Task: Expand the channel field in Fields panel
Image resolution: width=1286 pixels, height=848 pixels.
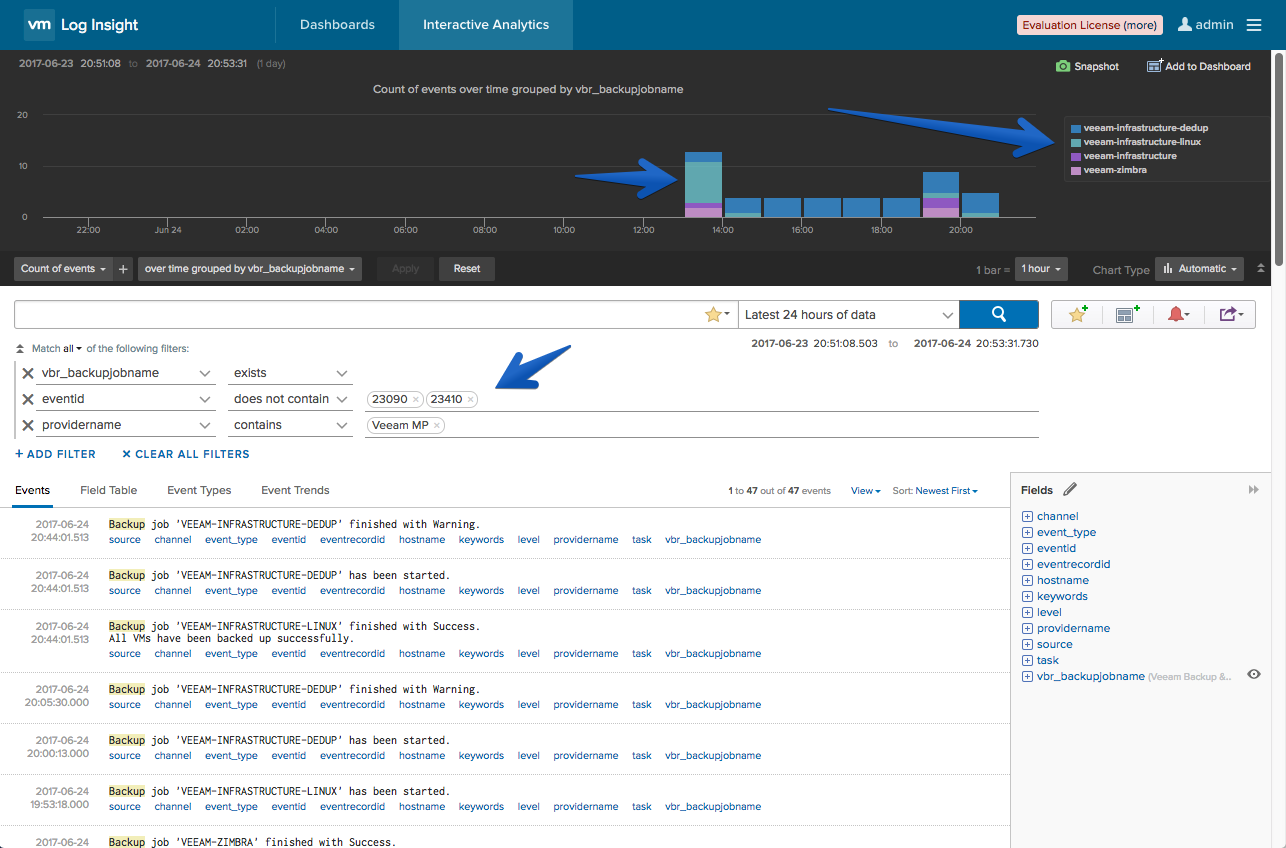Action: pyautogui.click(x=1027, y=516)
